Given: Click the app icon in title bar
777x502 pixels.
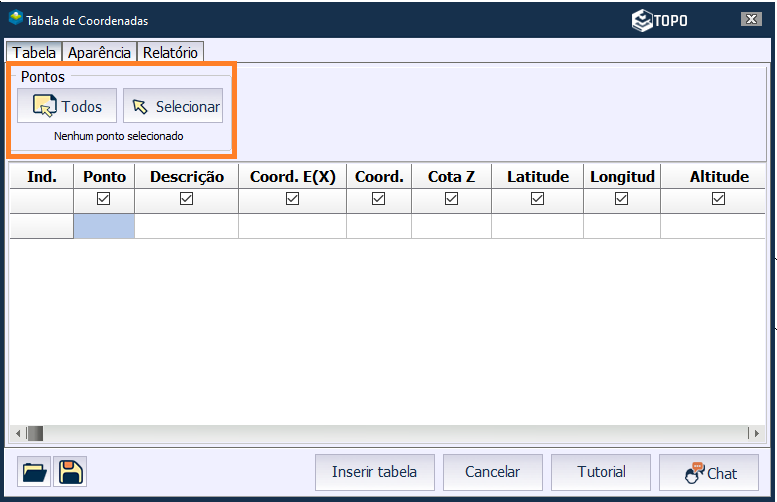Looking at the screenshot, I should pyautogui.click(x=15, y=19).
